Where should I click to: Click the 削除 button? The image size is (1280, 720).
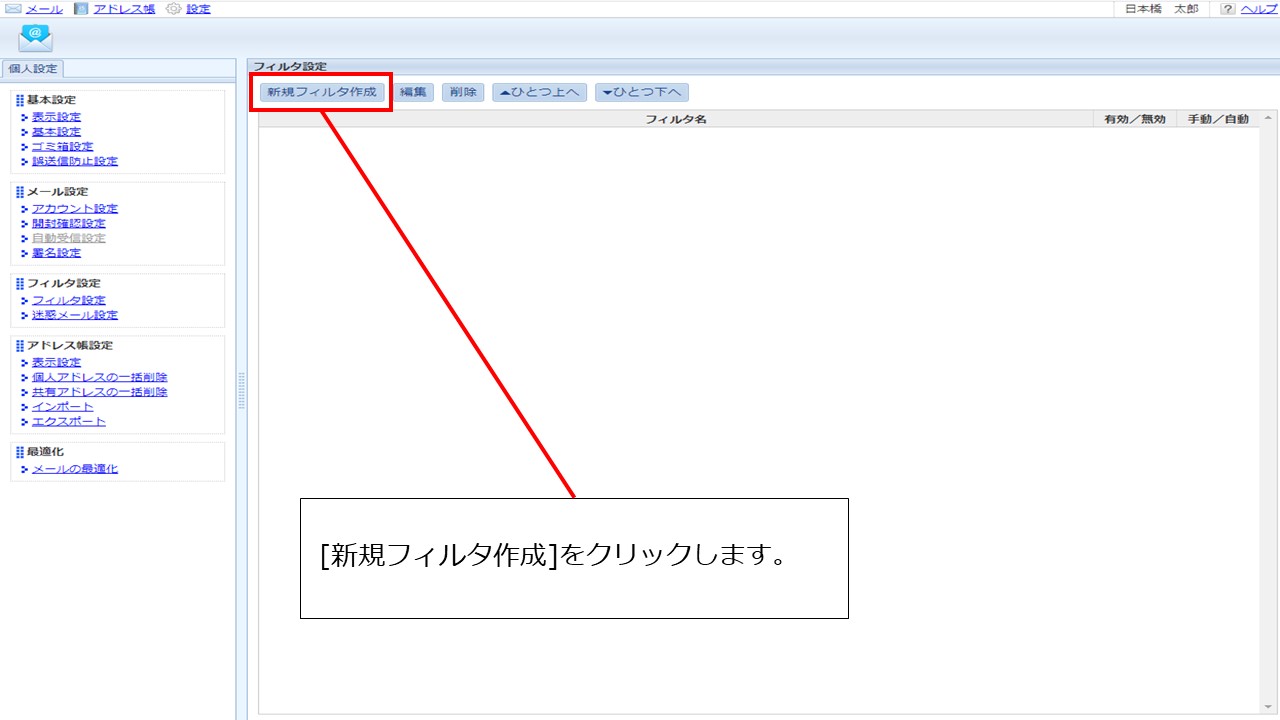463,92
